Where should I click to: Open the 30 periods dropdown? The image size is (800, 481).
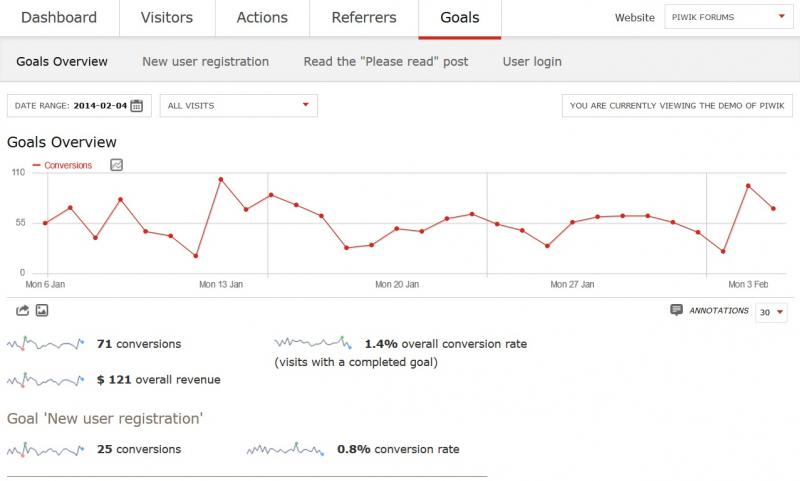(771, 312)
